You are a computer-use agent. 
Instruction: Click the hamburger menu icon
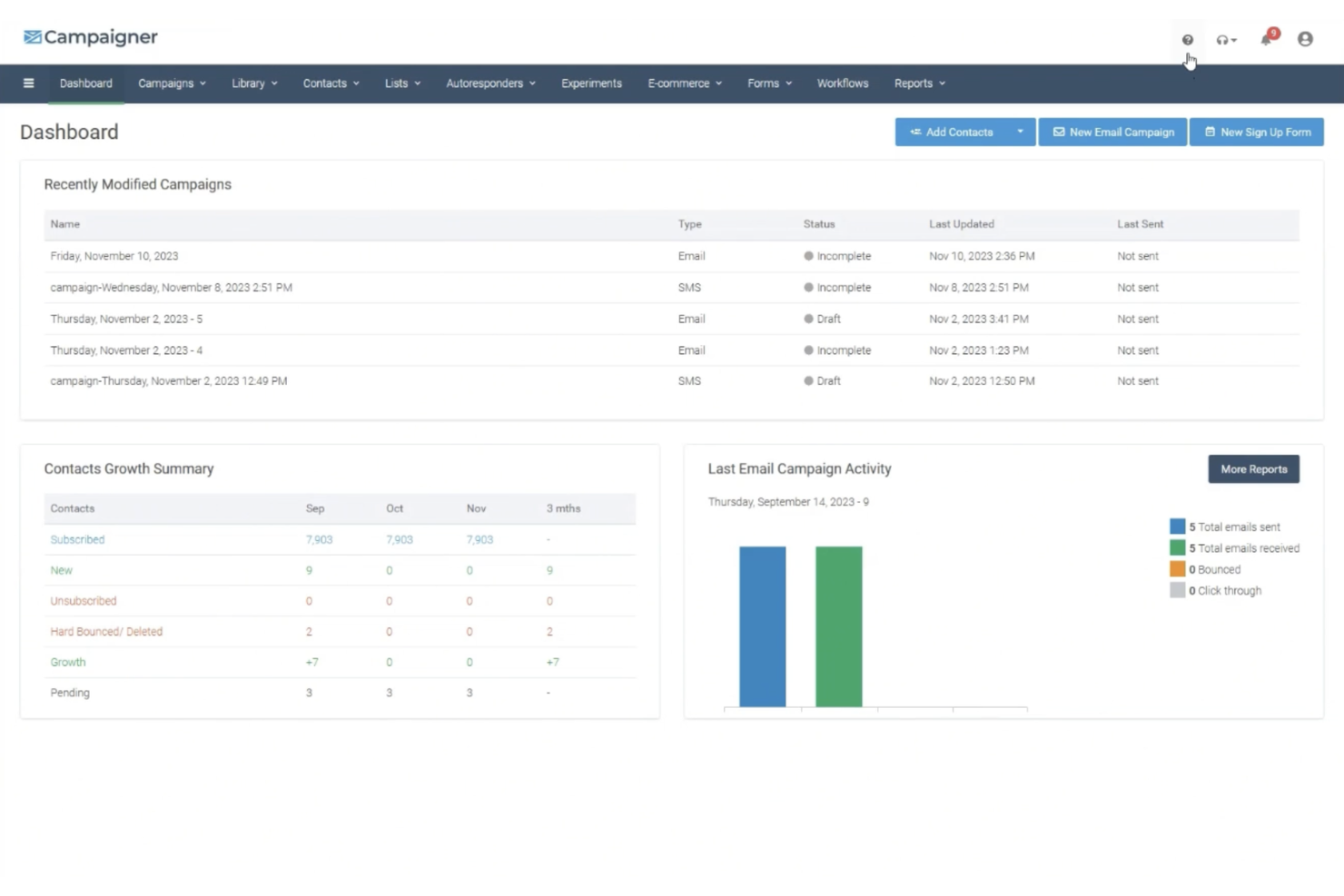28,83
